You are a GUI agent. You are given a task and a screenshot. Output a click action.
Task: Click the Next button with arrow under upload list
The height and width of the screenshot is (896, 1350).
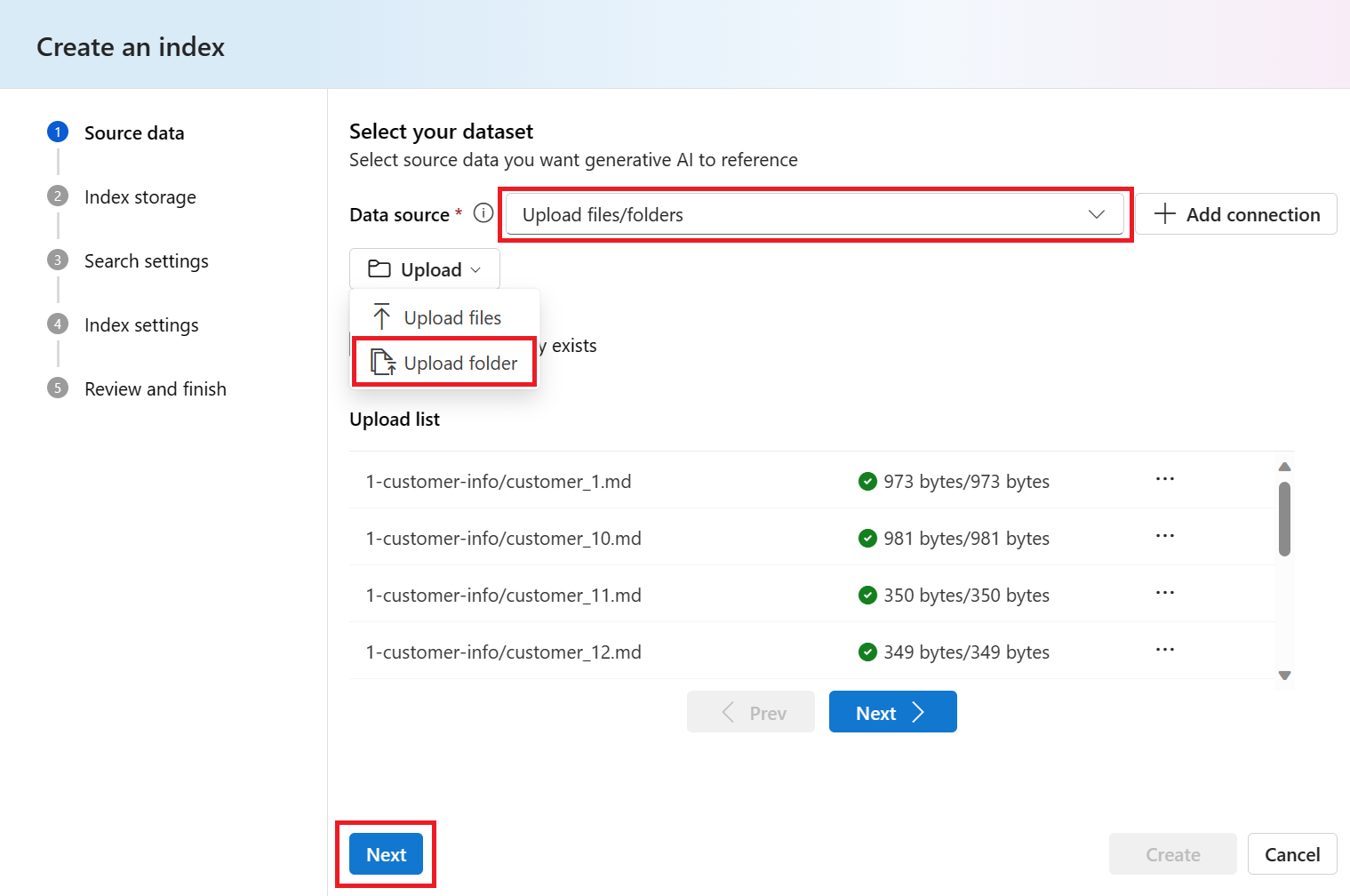point(892,712)
